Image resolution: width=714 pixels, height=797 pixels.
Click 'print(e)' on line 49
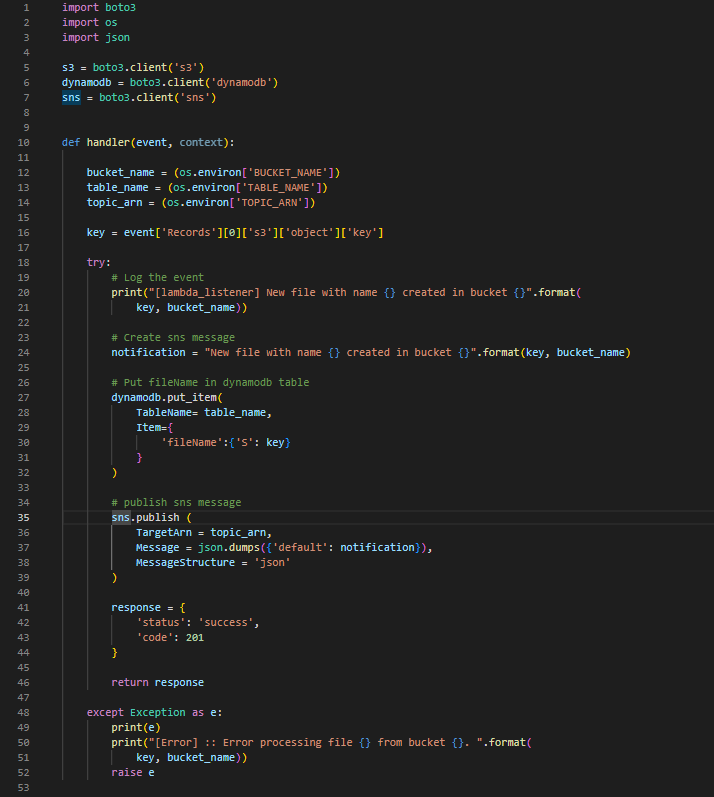pyautogui.click(x=136, y=727)
